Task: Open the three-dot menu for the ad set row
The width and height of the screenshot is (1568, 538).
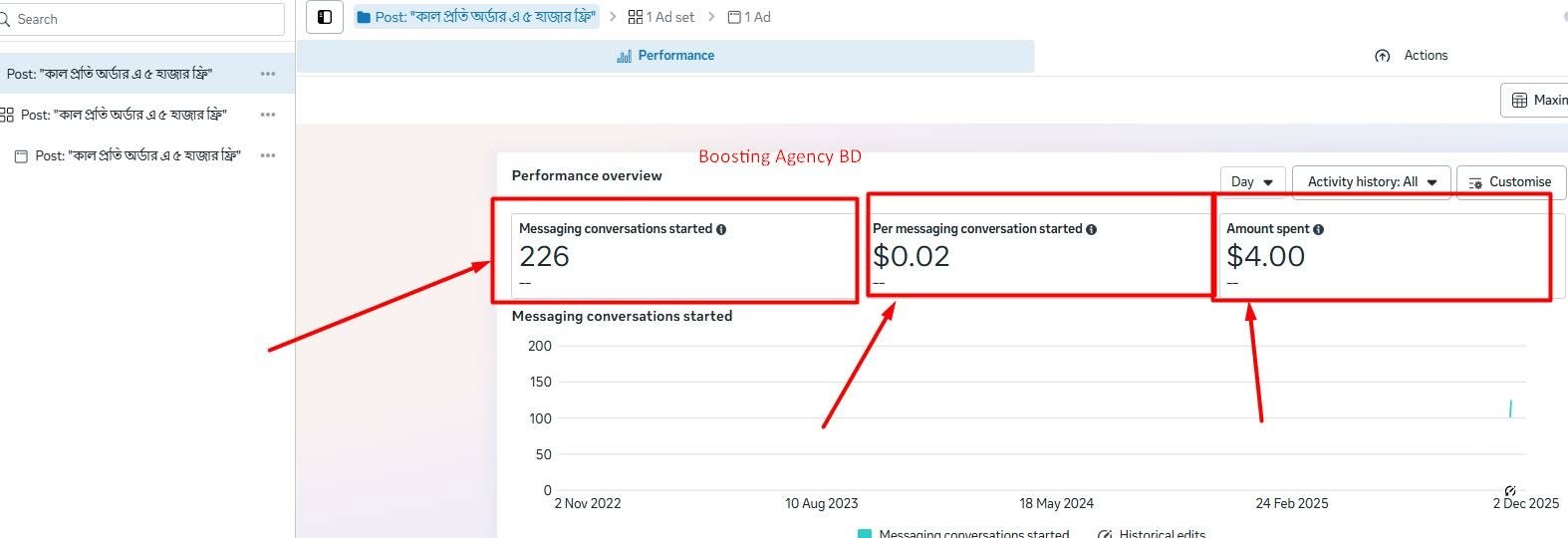Action: click(268, 115)
